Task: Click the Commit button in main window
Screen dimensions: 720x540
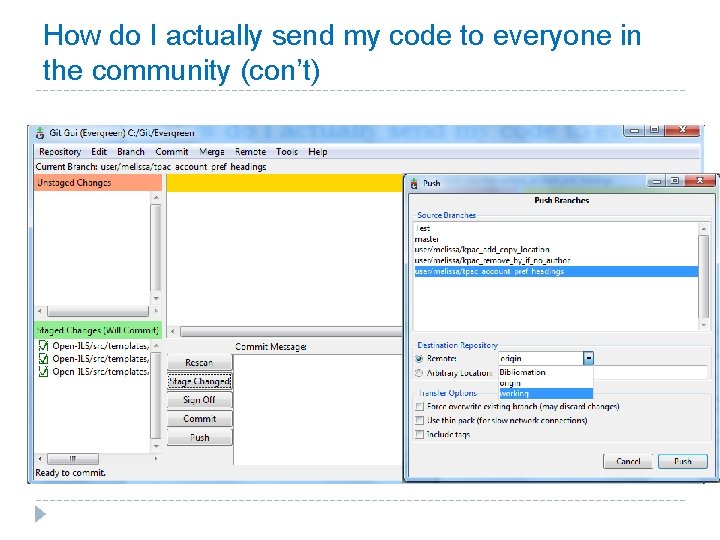Action: [x=200, y=419]
